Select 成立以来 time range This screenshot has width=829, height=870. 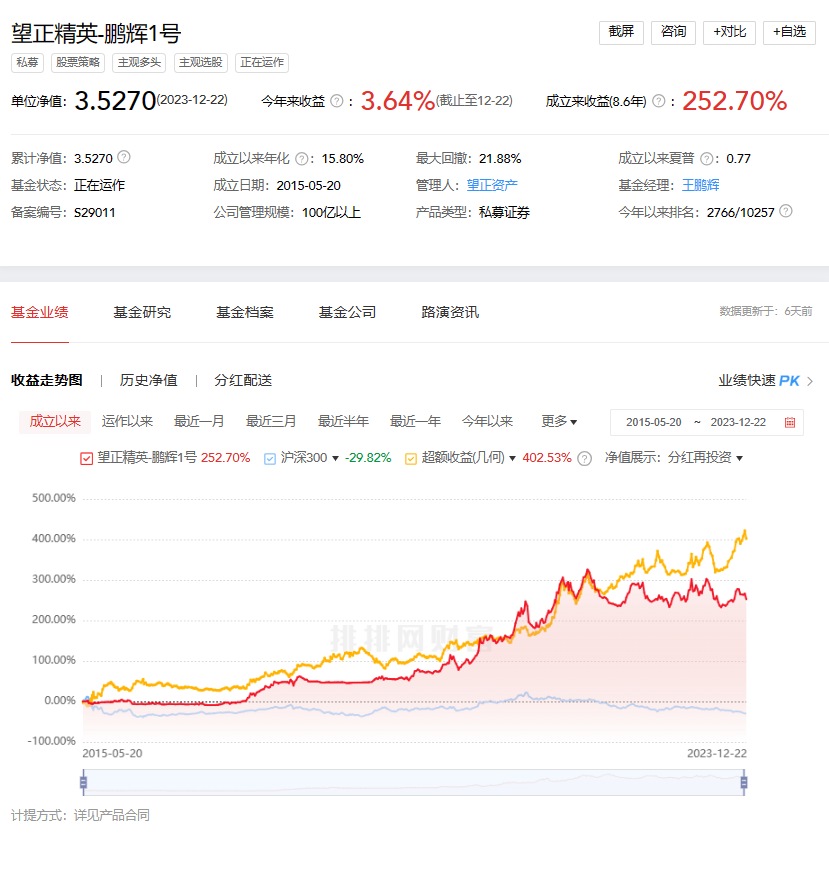pos(55,422)
